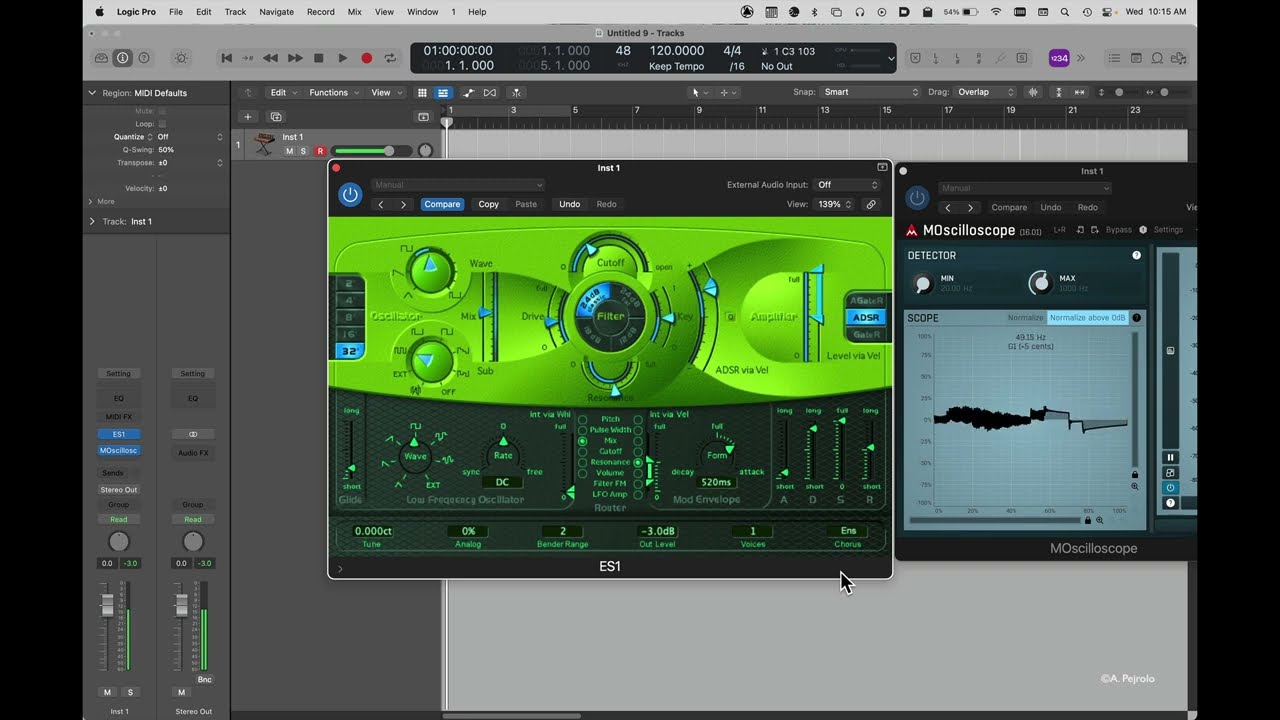Duplicate track icon in track header

pyautogui.click(x=276, y=117)
